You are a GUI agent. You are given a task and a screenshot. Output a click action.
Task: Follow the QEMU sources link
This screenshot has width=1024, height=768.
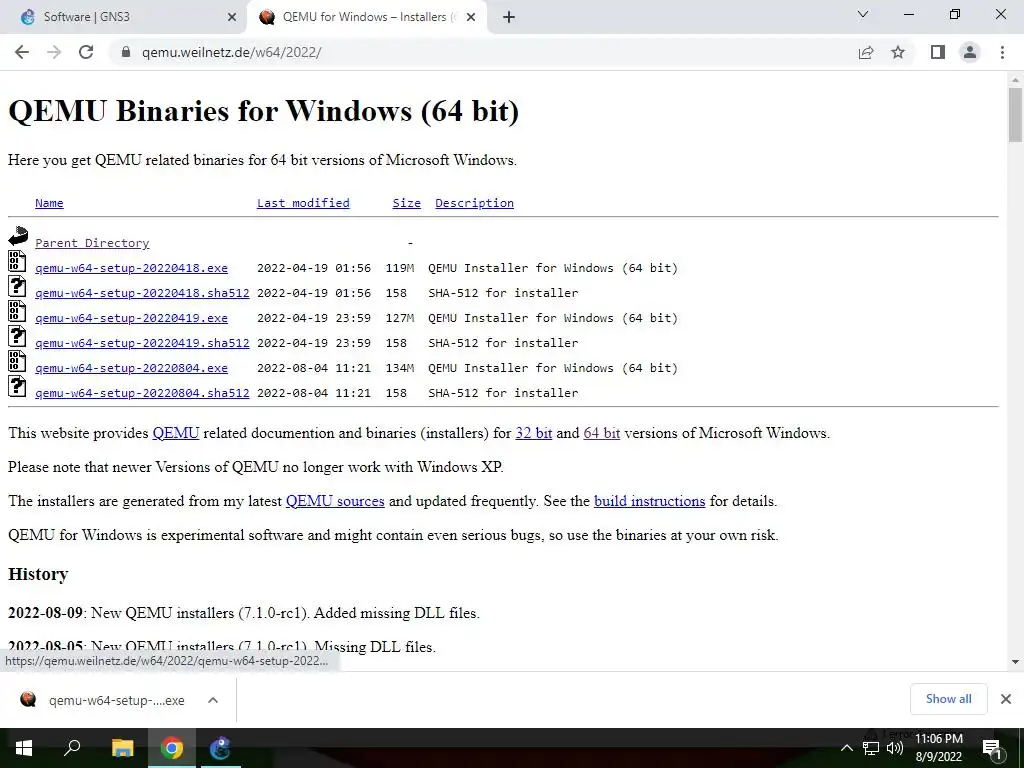click(x=335, y=501)
